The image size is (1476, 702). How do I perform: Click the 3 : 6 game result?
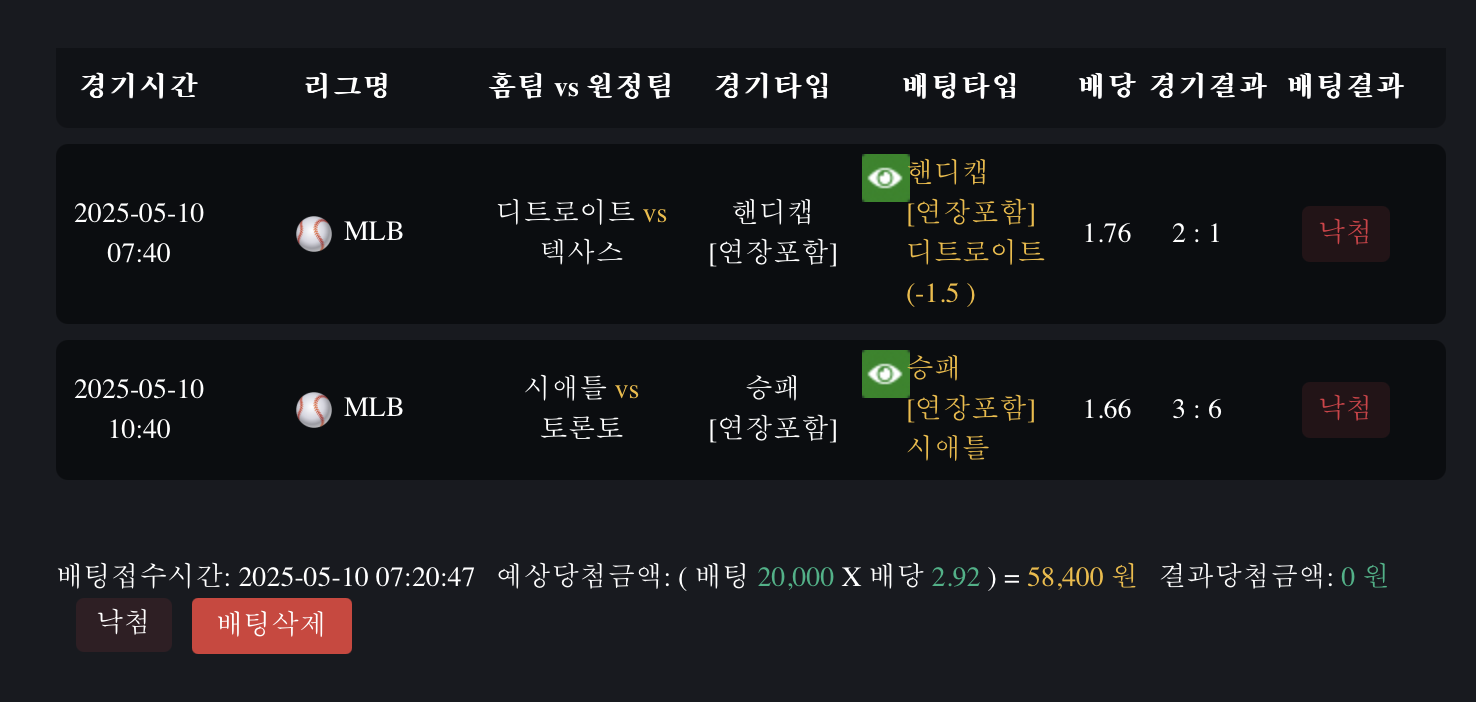pyautogui.click(x=1196, y=410)
